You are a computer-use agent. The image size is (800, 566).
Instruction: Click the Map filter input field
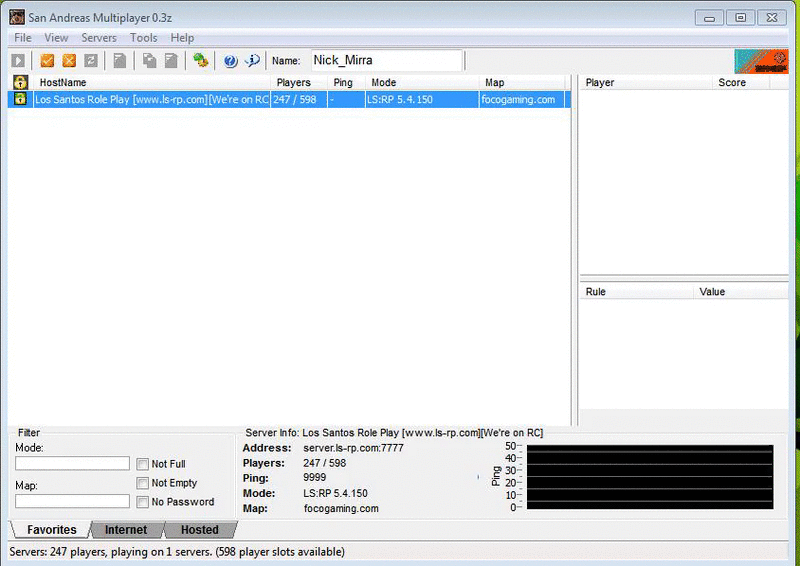(72, 501)
